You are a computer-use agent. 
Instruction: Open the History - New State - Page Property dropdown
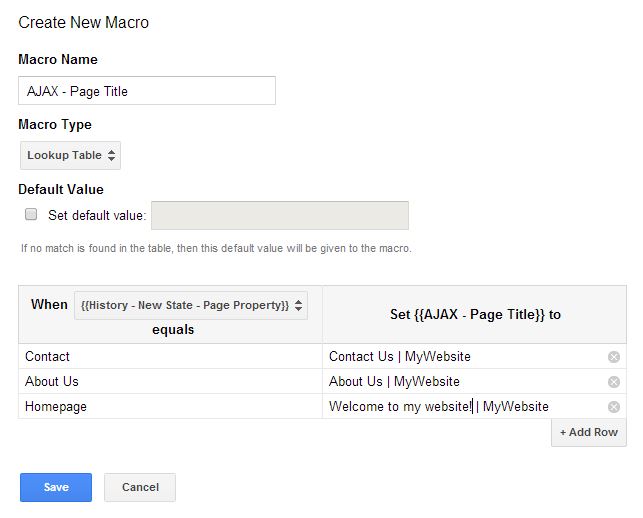(191, 305)
